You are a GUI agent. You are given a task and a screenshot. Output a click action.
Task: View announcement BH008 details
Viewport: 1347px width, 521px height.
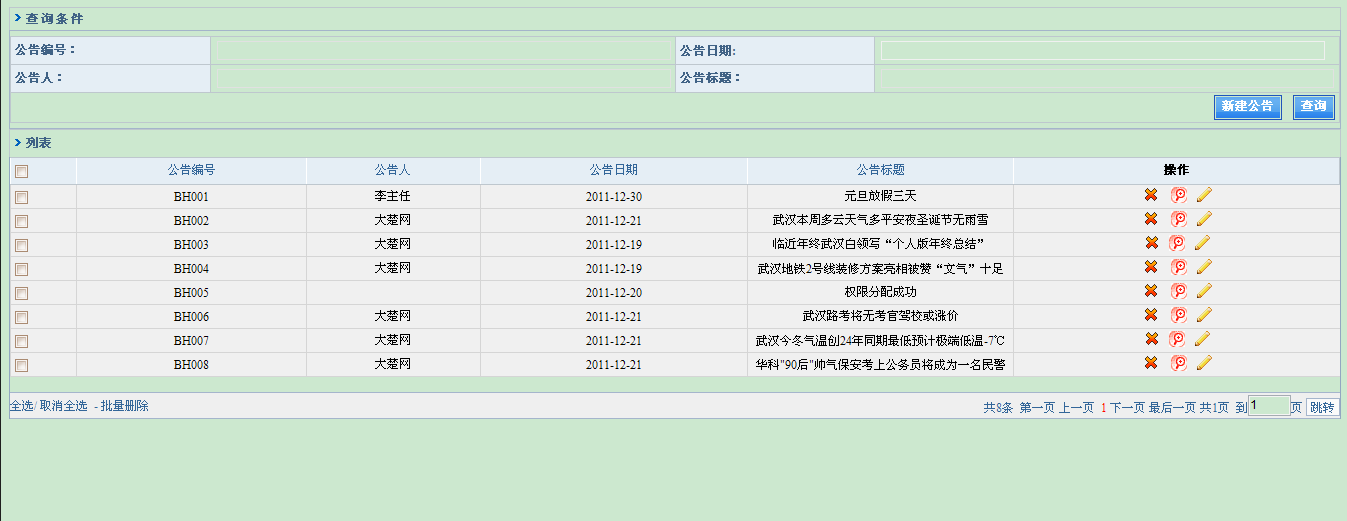(1179, 363)
